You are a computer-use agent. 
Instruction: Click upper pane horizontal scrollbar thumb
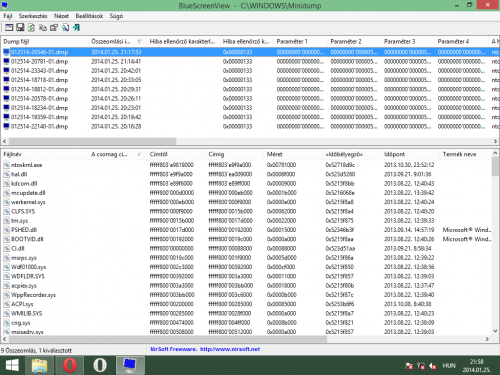click(x=92, y=141)
